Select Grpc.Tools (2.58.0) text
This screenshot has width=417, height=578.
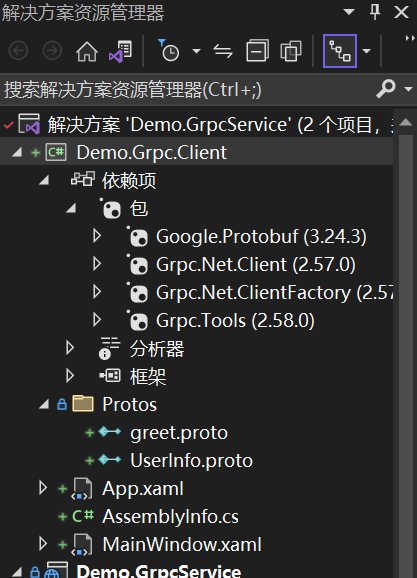(x=235, y=321)
